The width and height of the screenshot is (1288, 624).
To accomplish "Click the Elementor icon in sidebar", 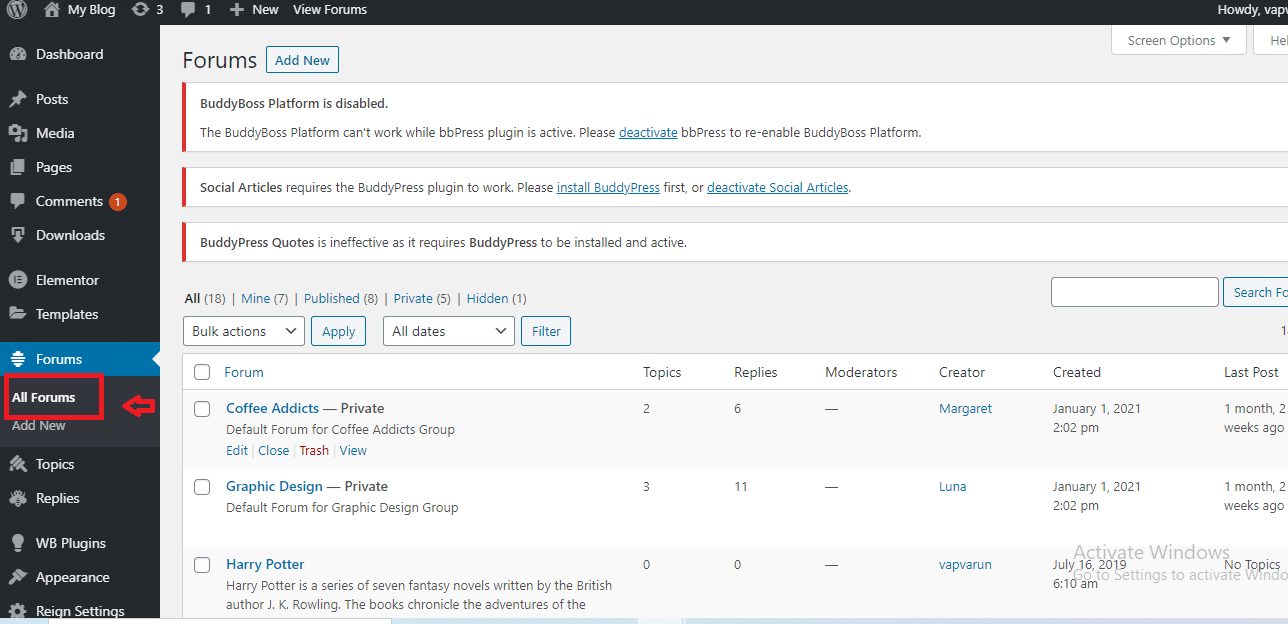I will click(x=18, y=280).
